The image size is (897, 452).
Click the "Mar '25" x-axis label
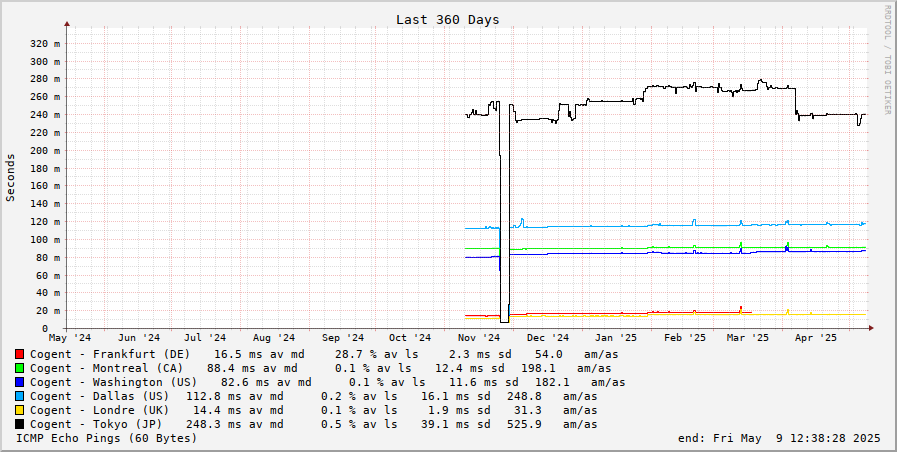click(x=747, y=338)
